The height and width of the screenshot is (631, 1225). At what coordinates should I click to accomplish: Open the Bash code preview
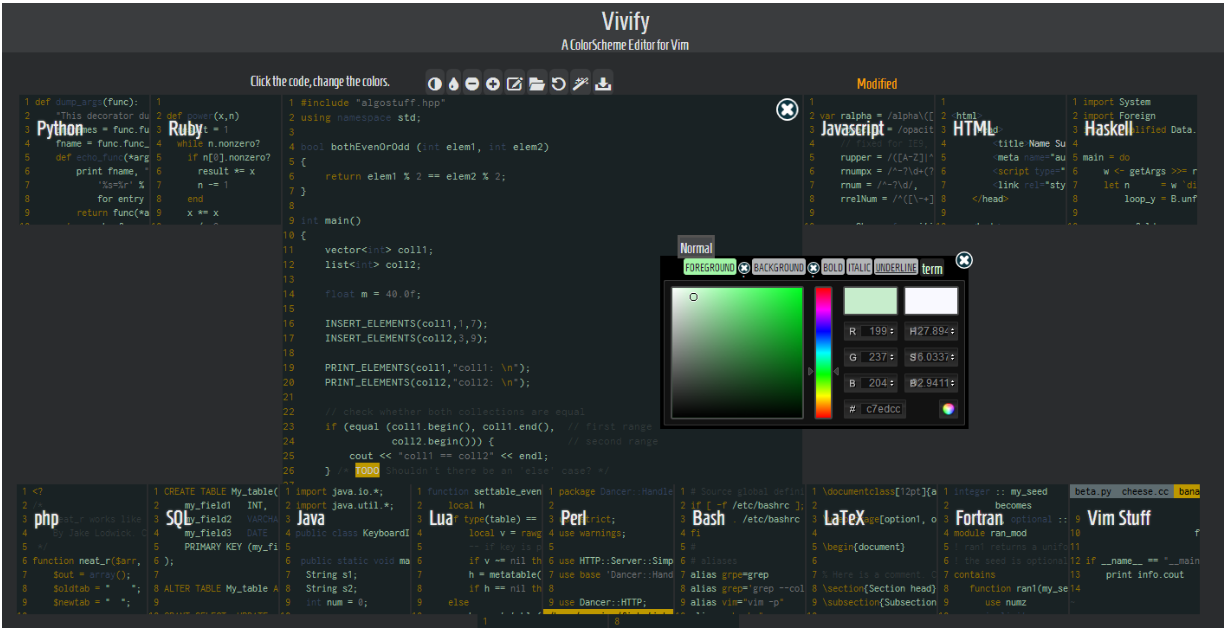click(741, 549)
